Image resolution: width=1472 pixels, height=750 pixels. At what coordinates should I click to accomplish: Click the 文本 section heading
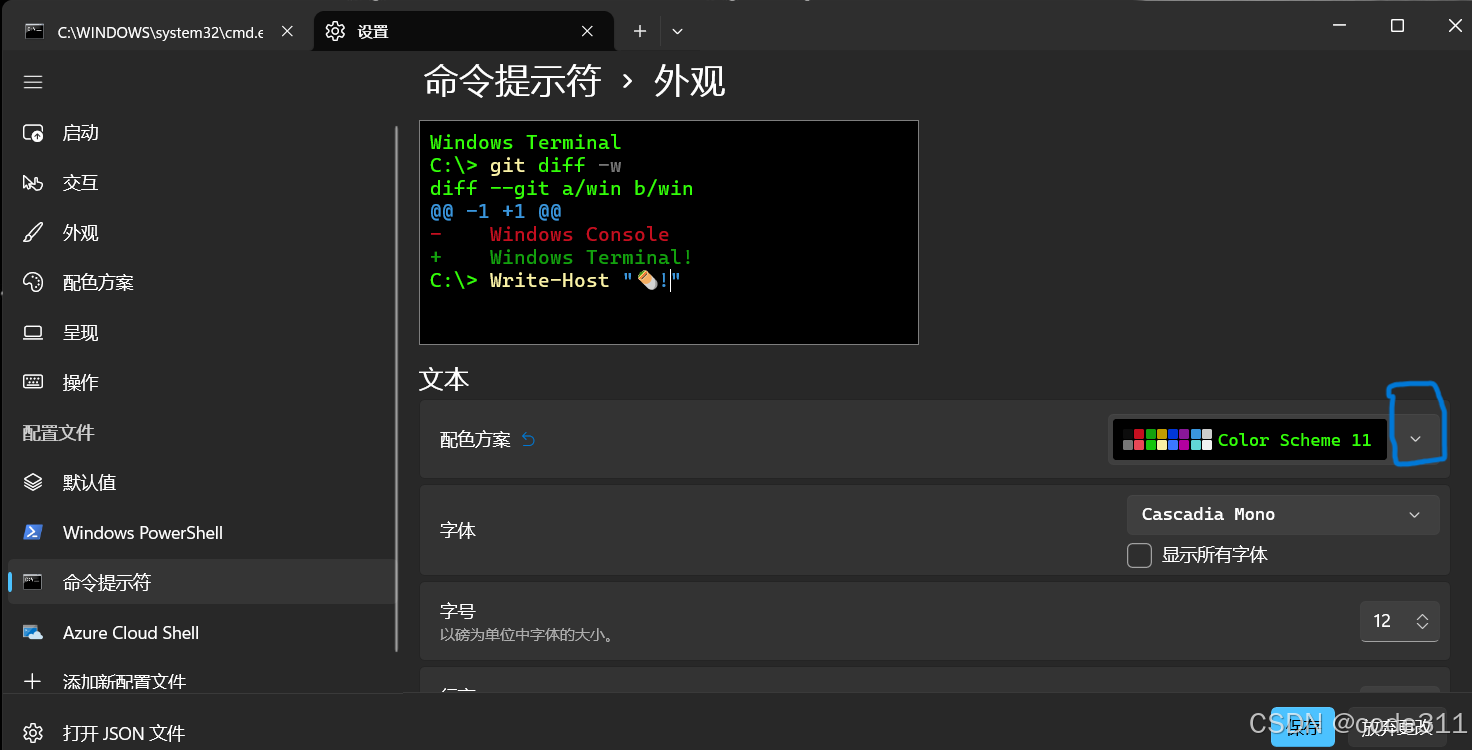[444, 379]
